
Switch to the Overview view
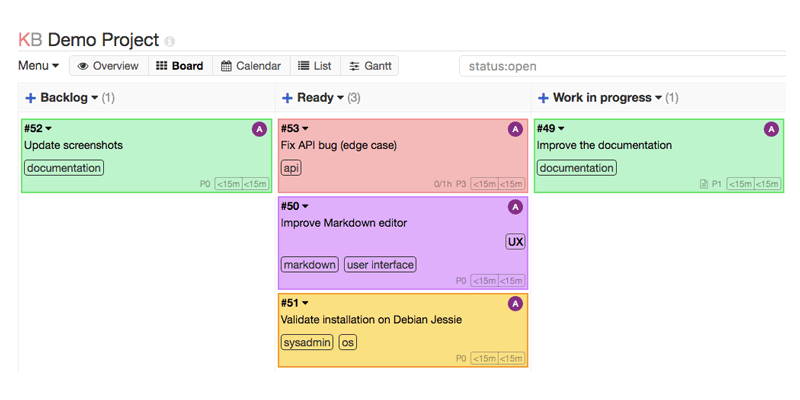[108, 66]
